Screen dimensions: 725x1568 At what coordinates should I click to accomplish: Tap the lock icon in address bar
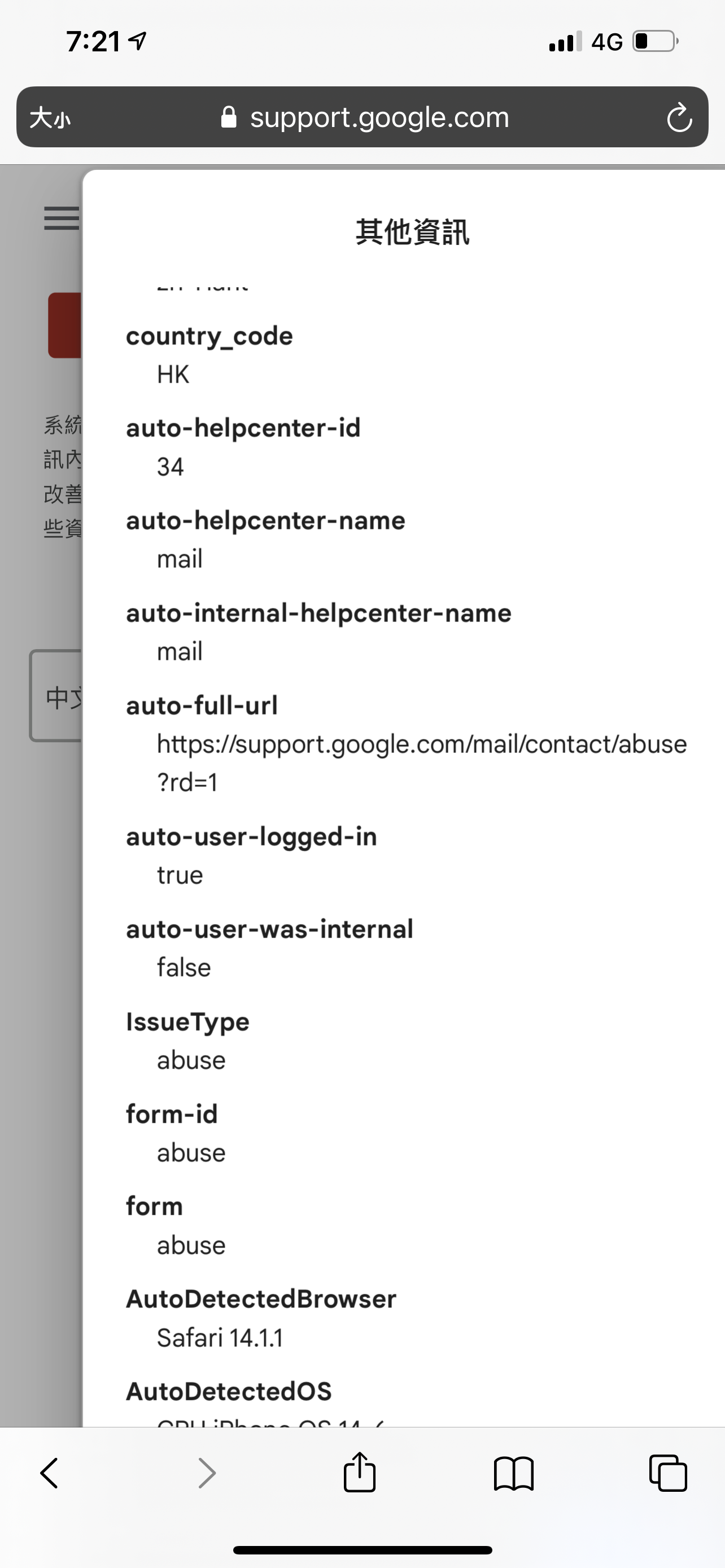(x=229, y=117)
